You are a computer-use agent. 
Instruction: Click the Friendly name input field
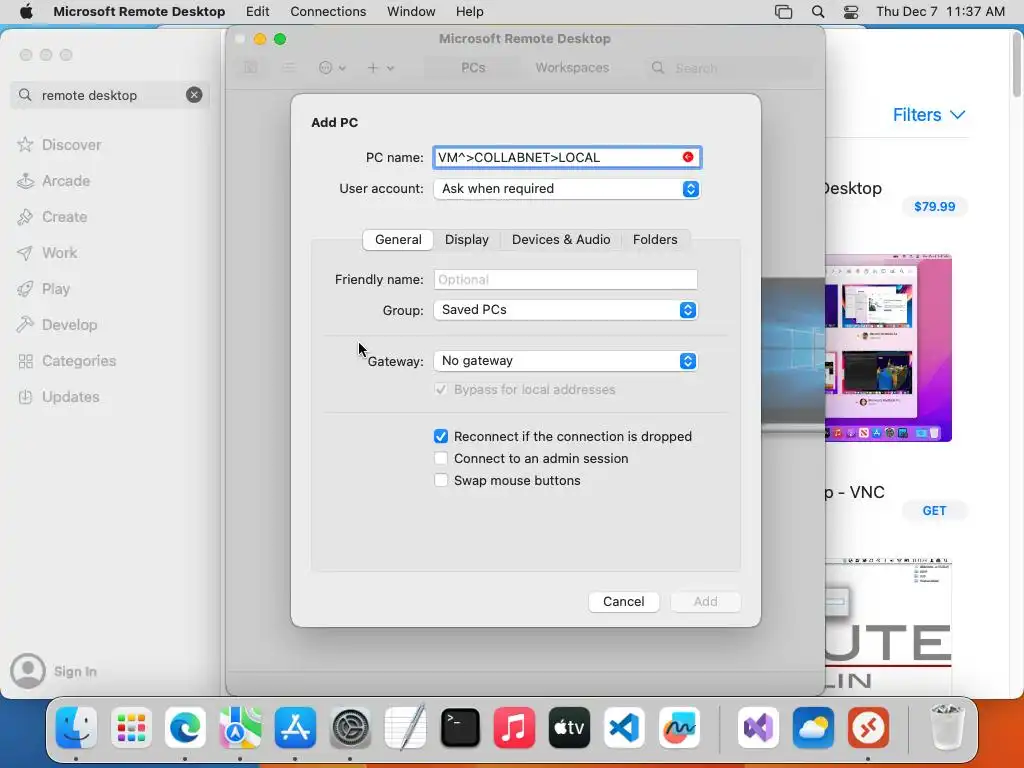tap(566, 280)
